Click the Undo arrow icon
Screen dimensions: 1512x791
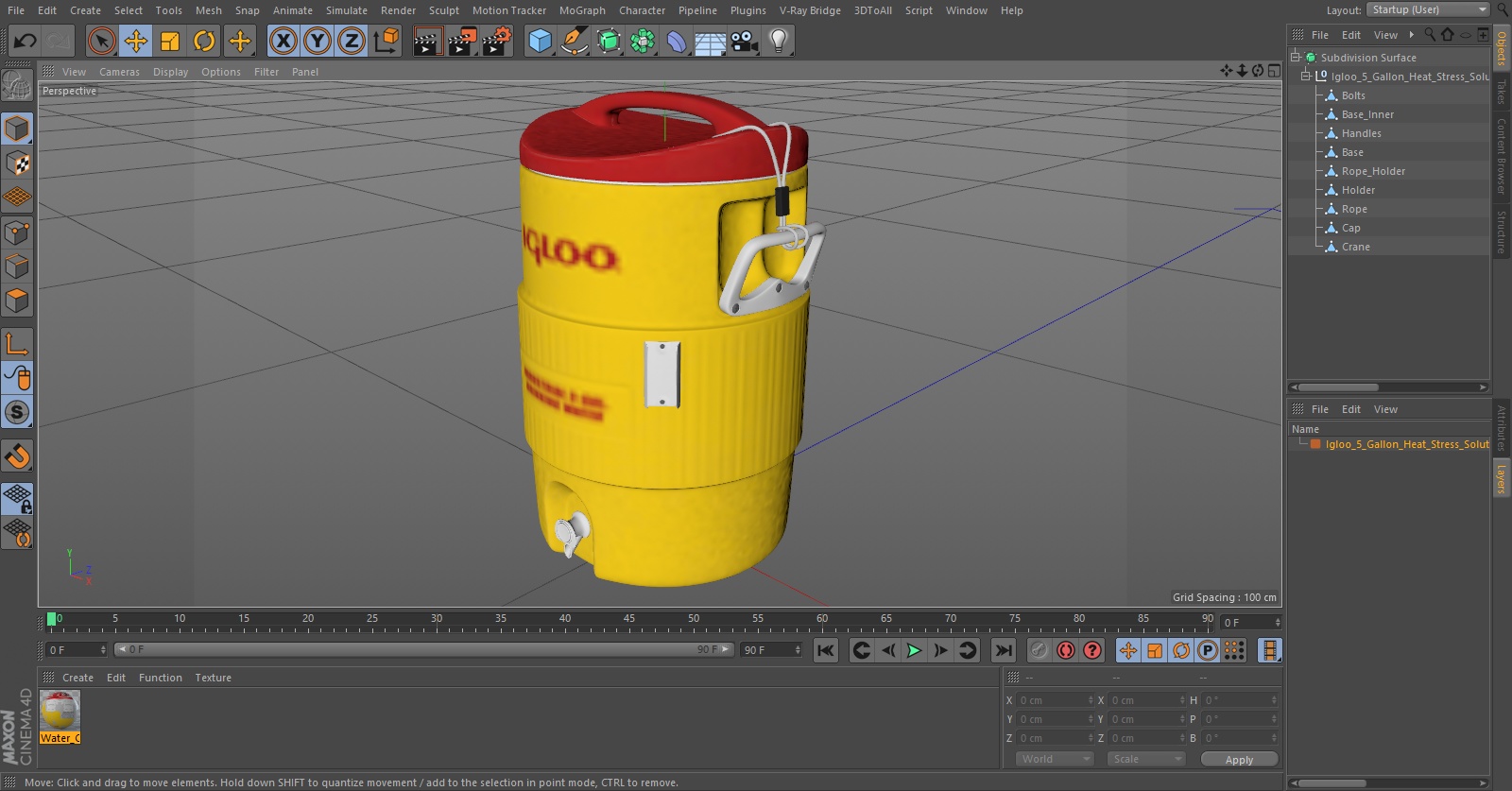(x=26, y=41)
